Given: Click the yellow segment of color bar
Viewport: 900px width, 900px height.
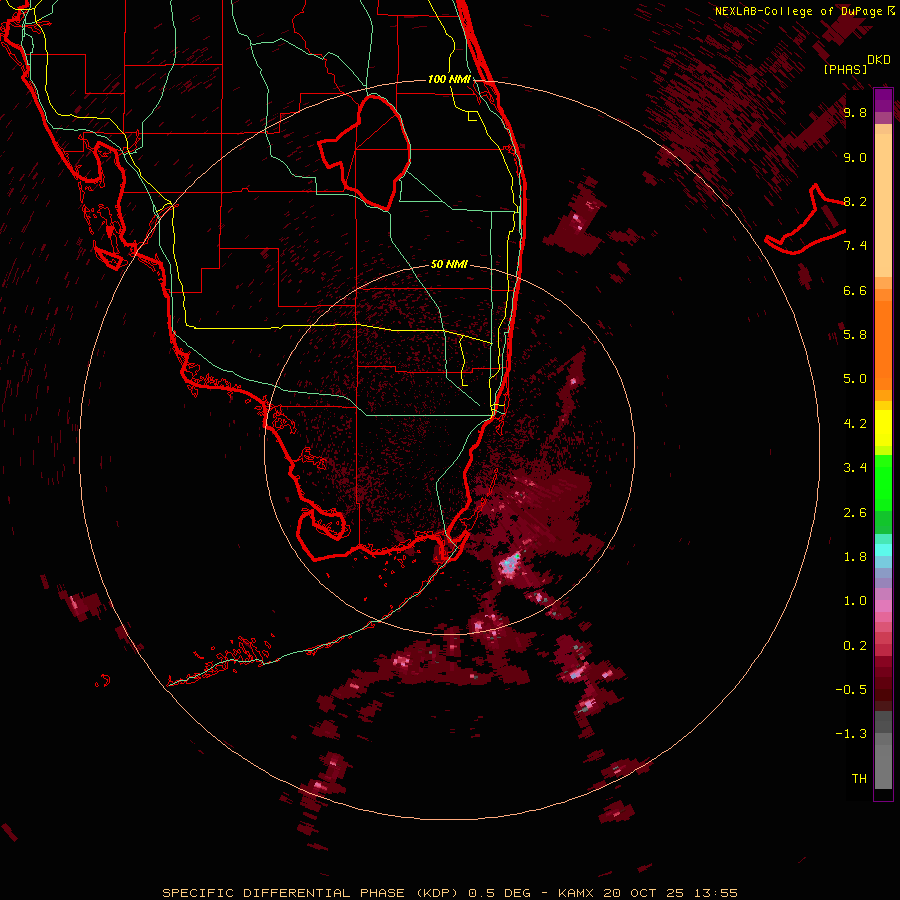Looking at the screenshot, I should (883, 428).
